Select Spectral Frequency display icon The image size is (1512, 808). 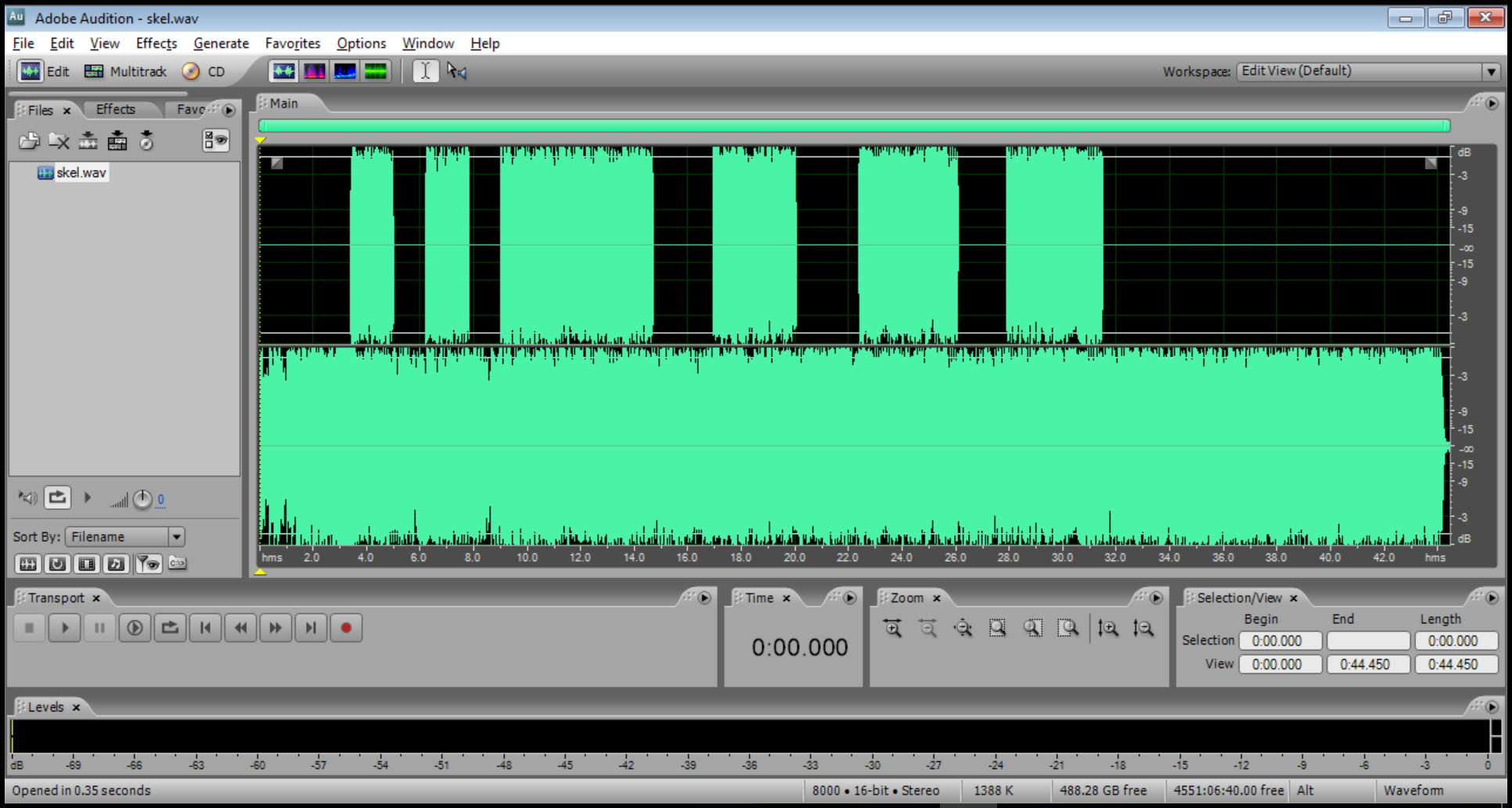[x=315, y=71]
